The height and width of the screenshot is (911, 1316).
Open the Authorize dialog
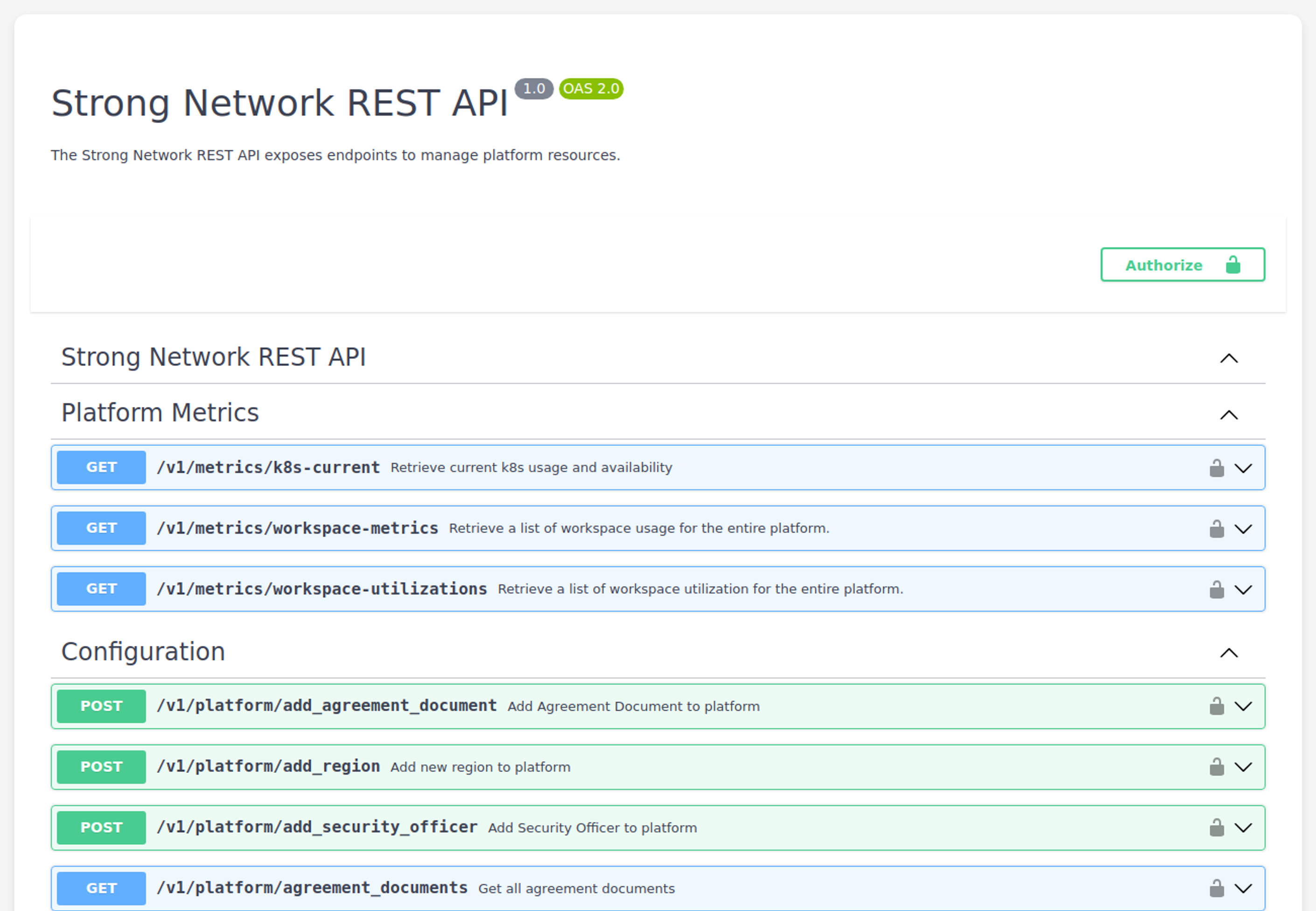click(1164, 264)
